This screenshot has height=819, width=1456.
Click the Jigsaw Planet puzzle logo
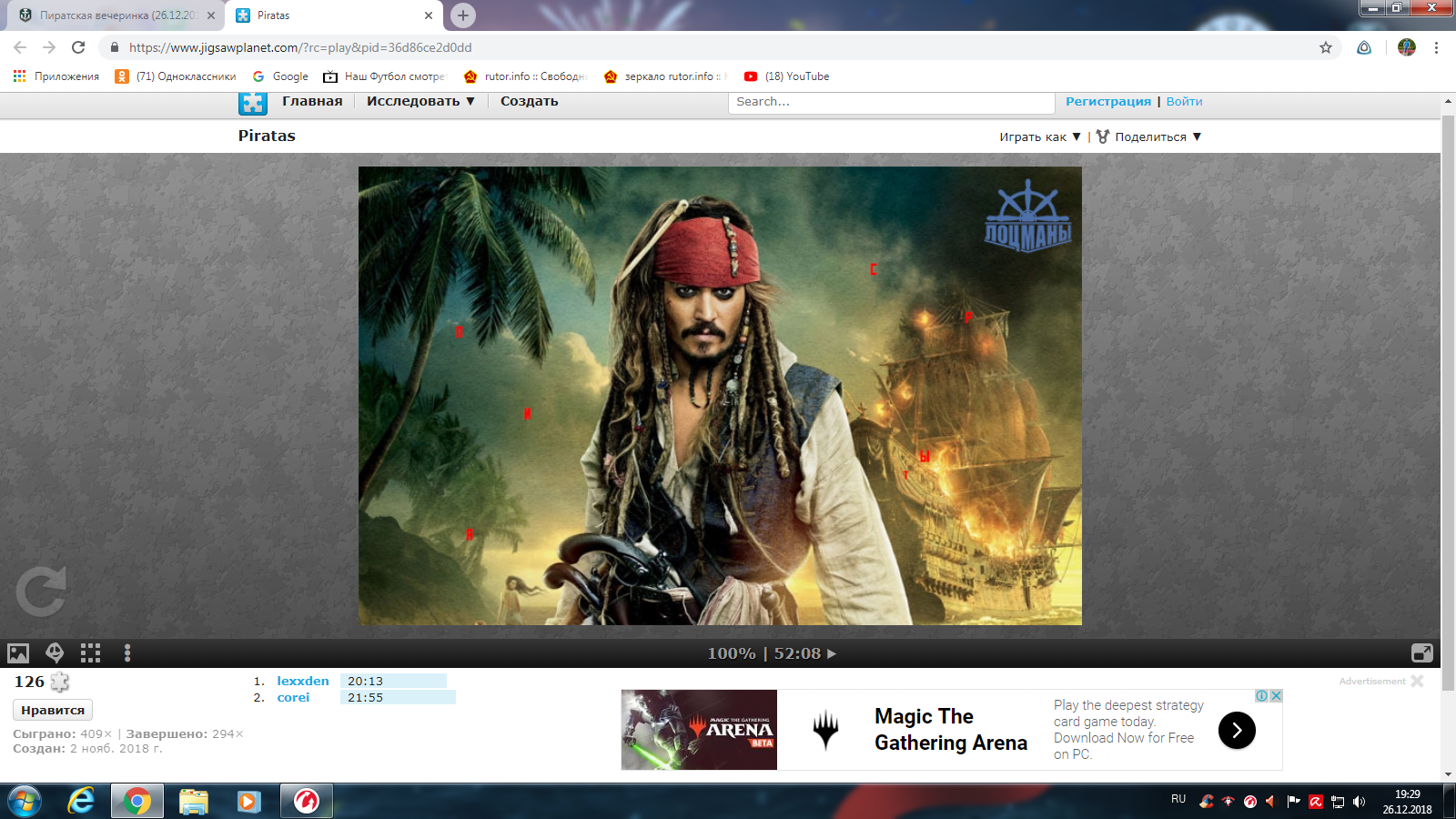click(x=252, y=103)
